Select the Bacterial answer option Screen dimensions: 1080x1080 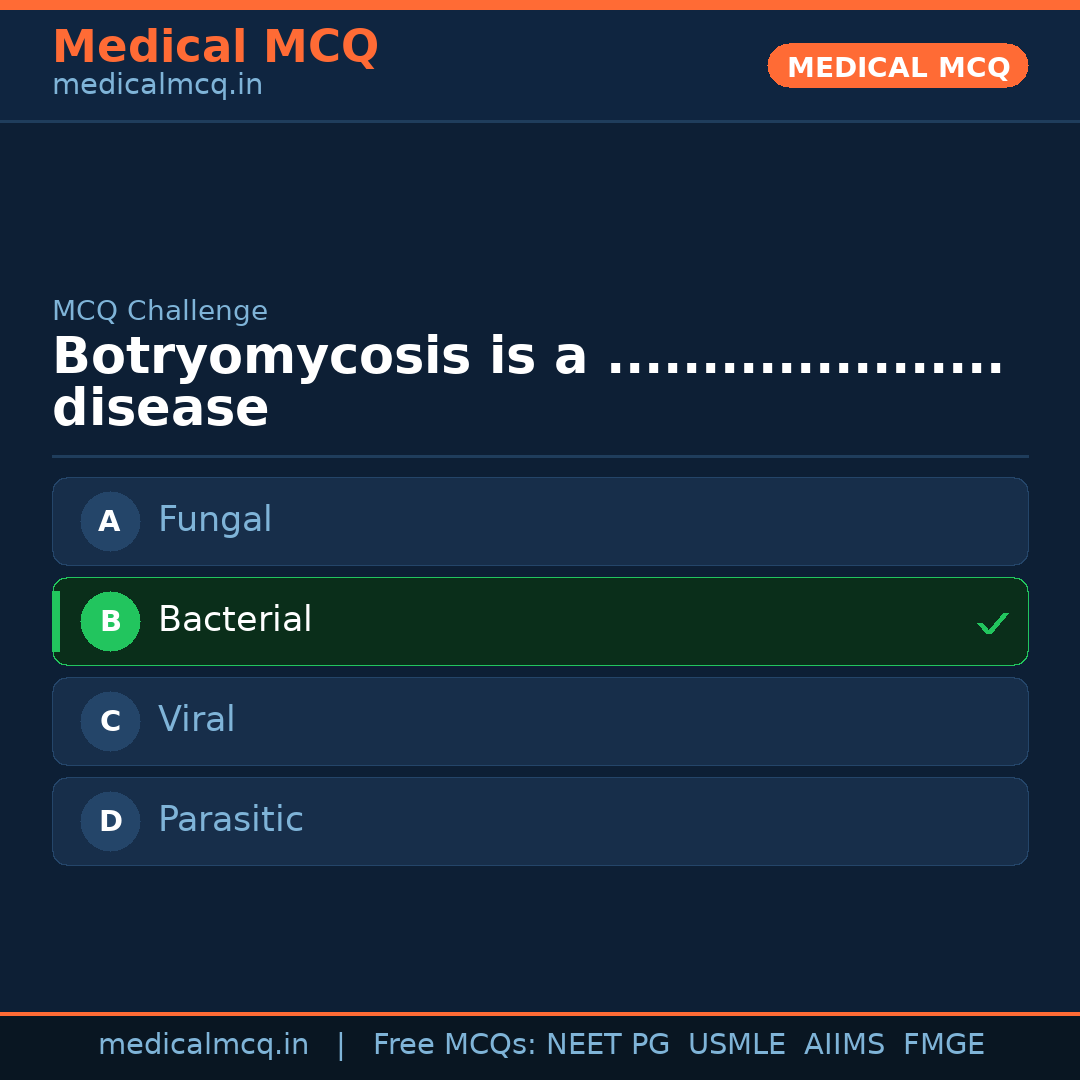coord(540,621)
